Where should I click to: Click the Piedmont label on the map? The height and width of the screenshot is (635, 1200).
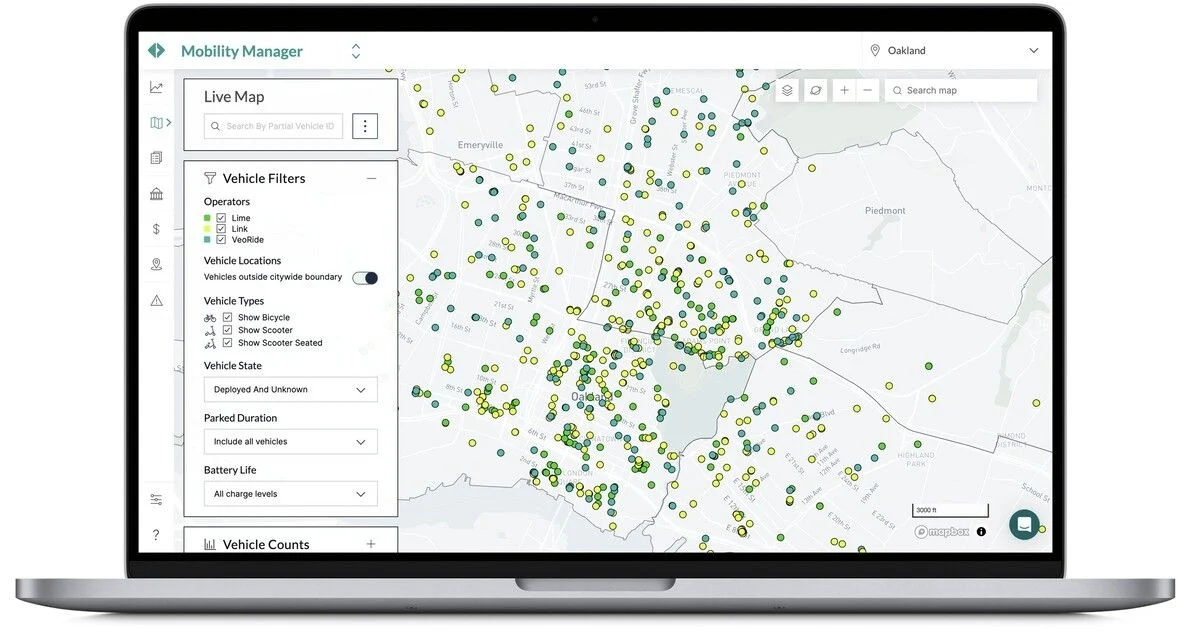coord(885,211)
